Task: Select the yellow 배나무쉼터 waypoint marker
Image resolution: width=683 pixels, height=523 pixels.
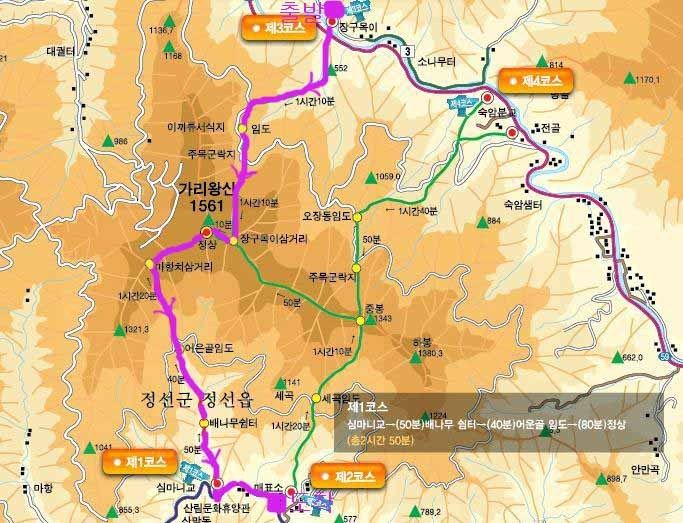Action: coord(203,423)
